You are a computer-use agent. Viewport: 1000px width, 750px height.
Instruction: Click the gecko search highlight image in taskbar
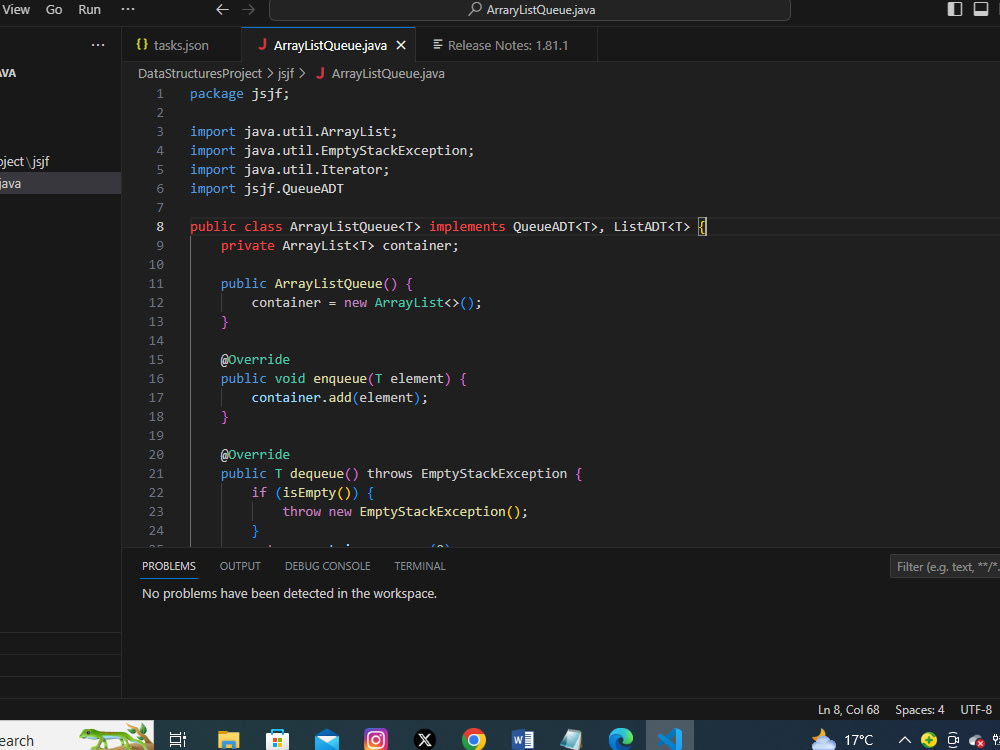click(116, 736)
